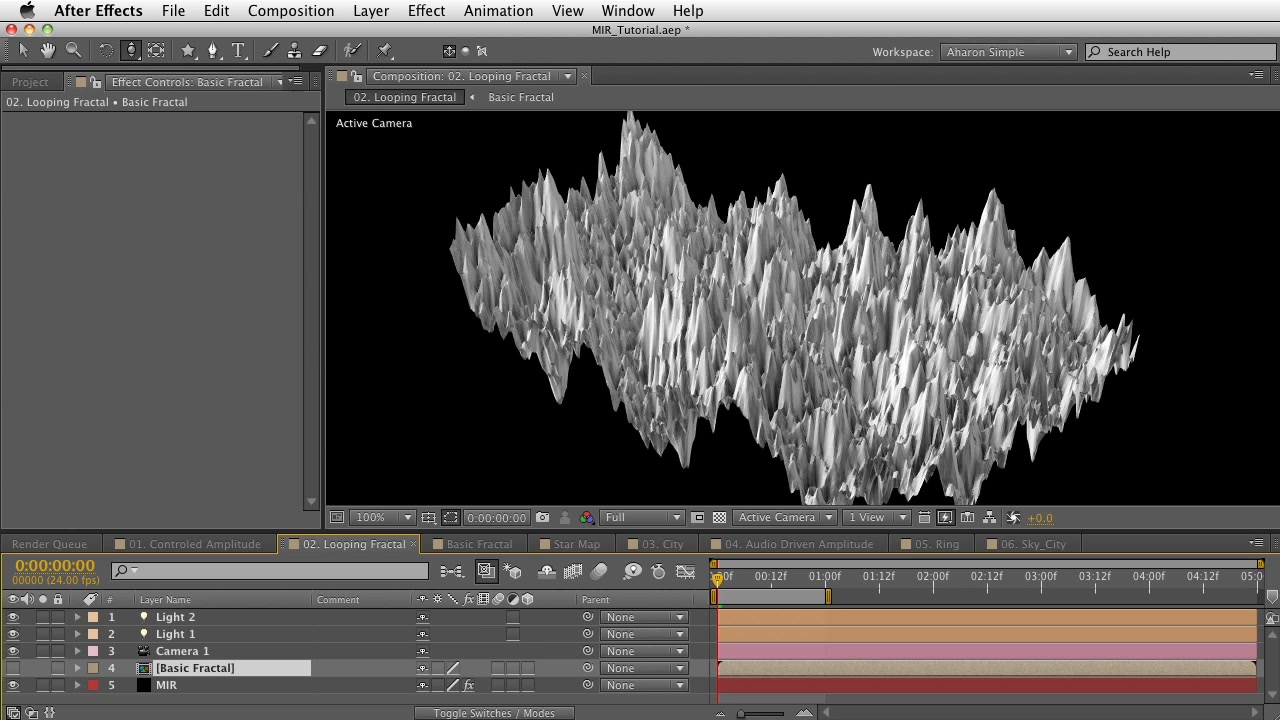This screenshot has width=1280, height=720.
Task: Open the Animation menu
Action: click(x=498, y=11)
